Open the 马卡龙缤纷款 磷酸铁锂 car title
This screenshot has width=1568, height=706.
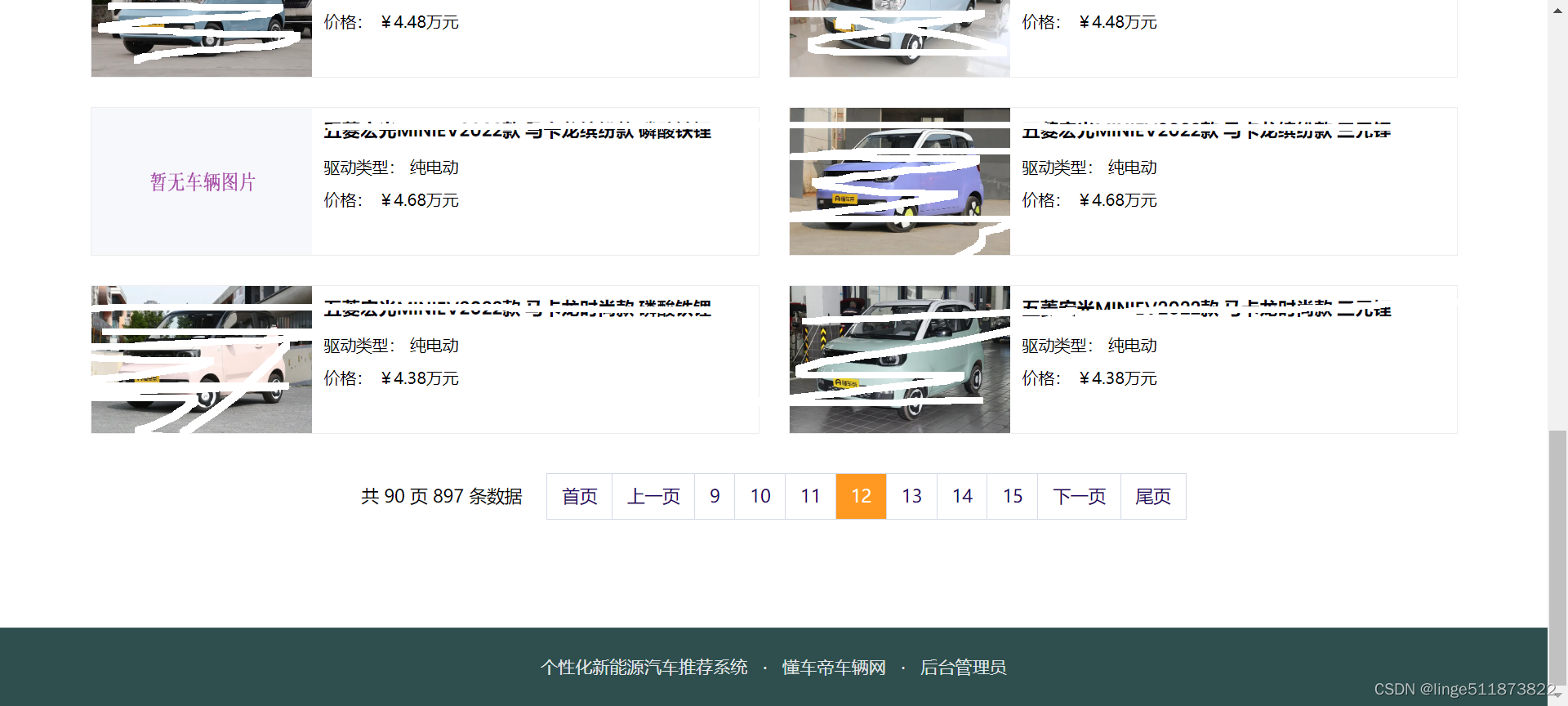(518, 131)
